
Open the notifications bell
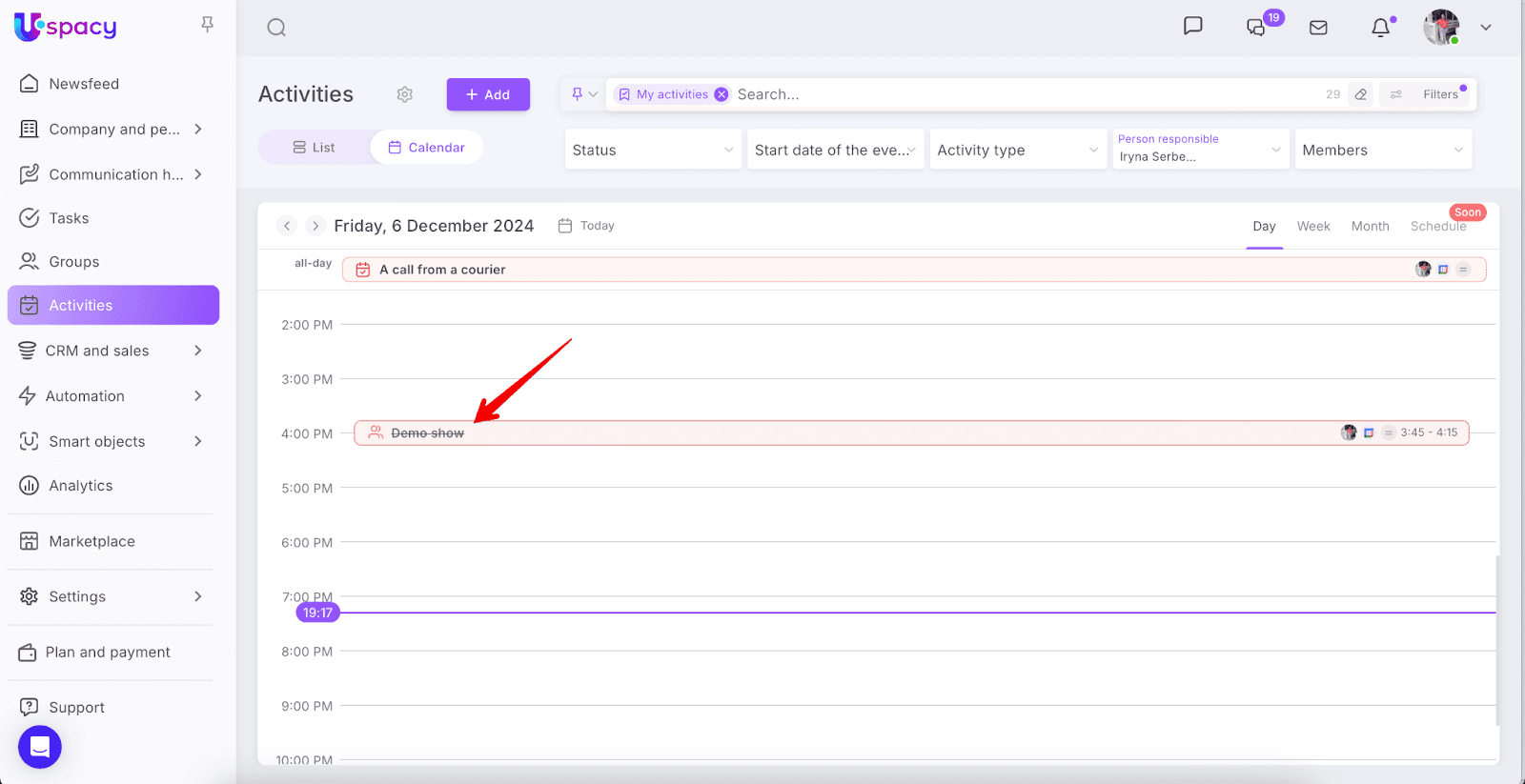(x=1380, y=28)
